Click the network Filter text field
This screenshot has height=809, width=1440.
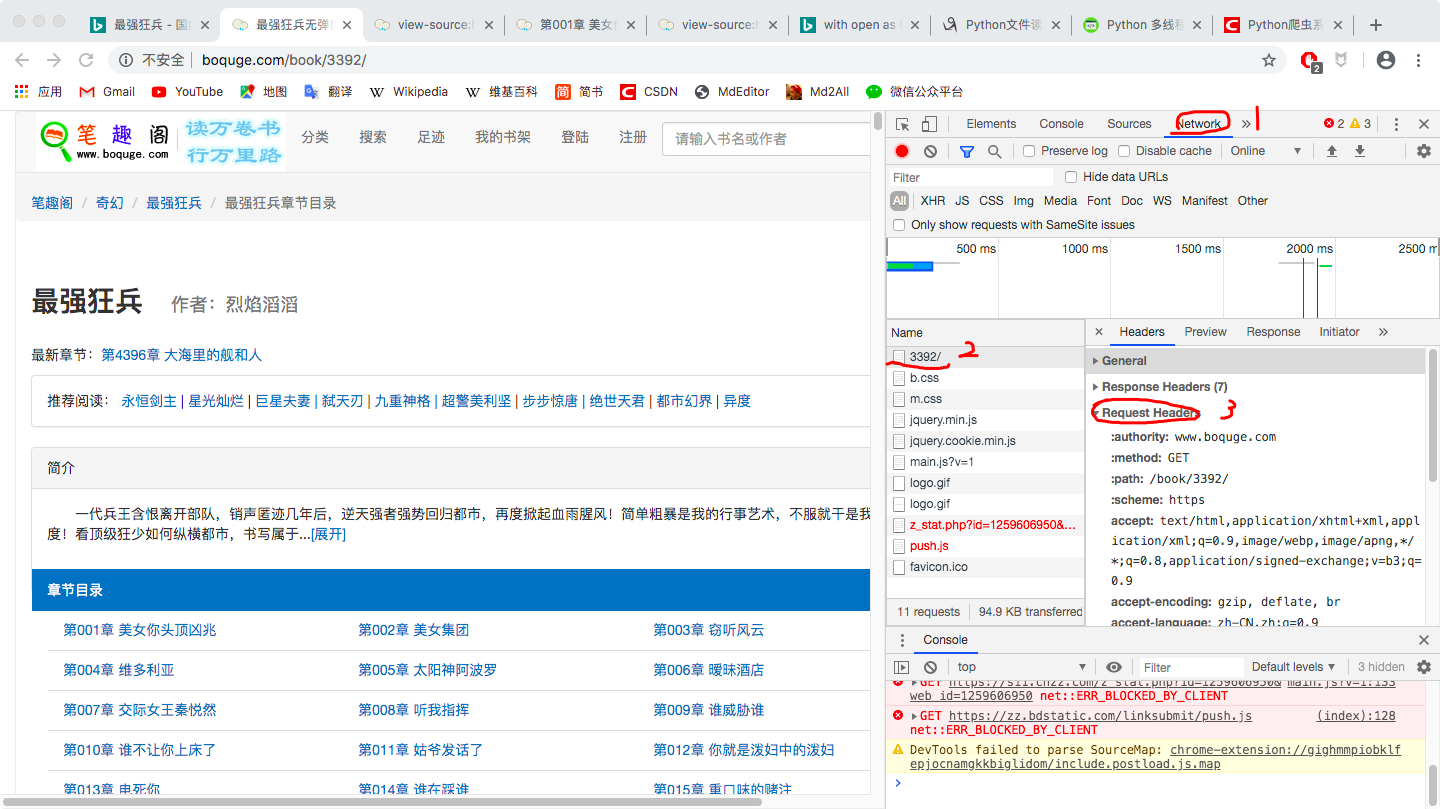pyautogui.click(x=971, y=177)
